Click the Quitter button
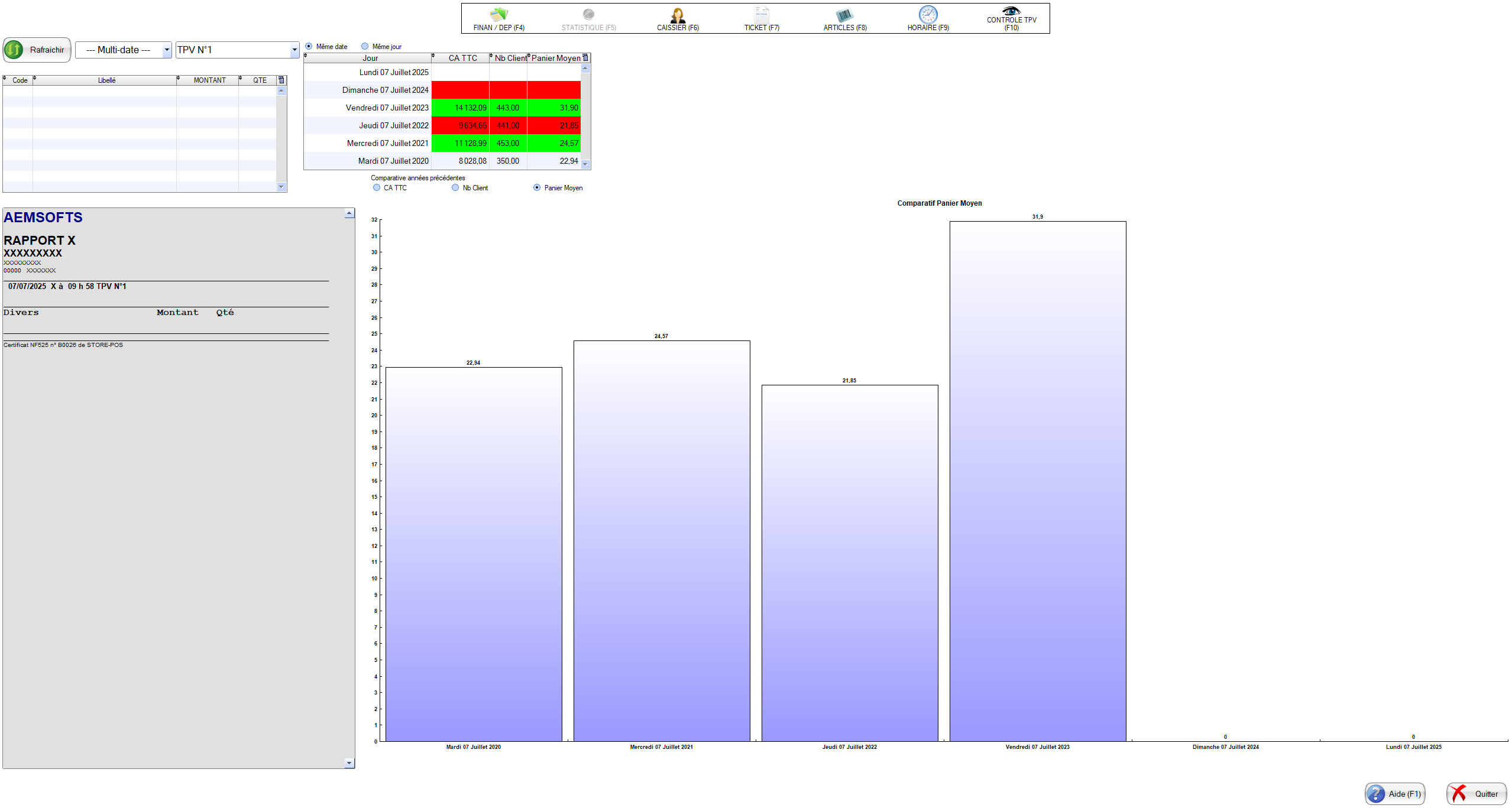1512x808 pixels. pos(1477,794)
